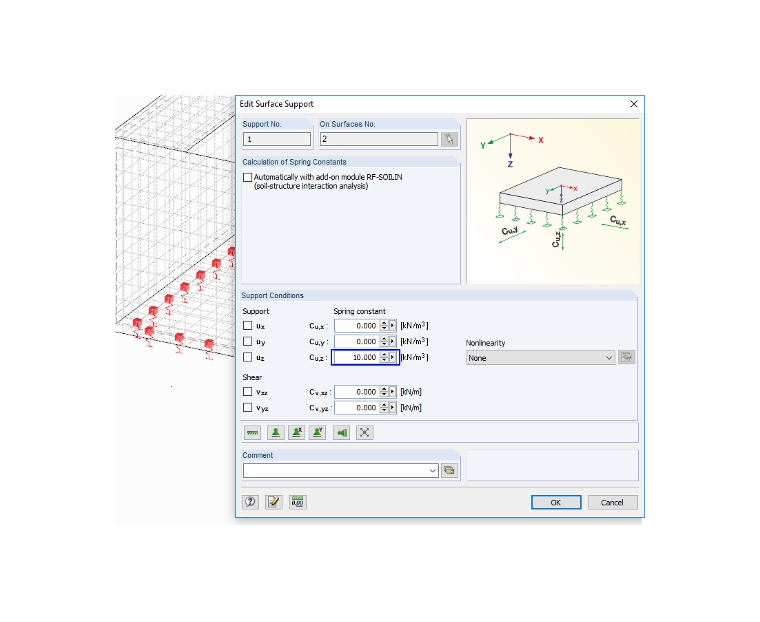
Task: Click the nonlinearity edit icon beside None
Action: (627, 358)
